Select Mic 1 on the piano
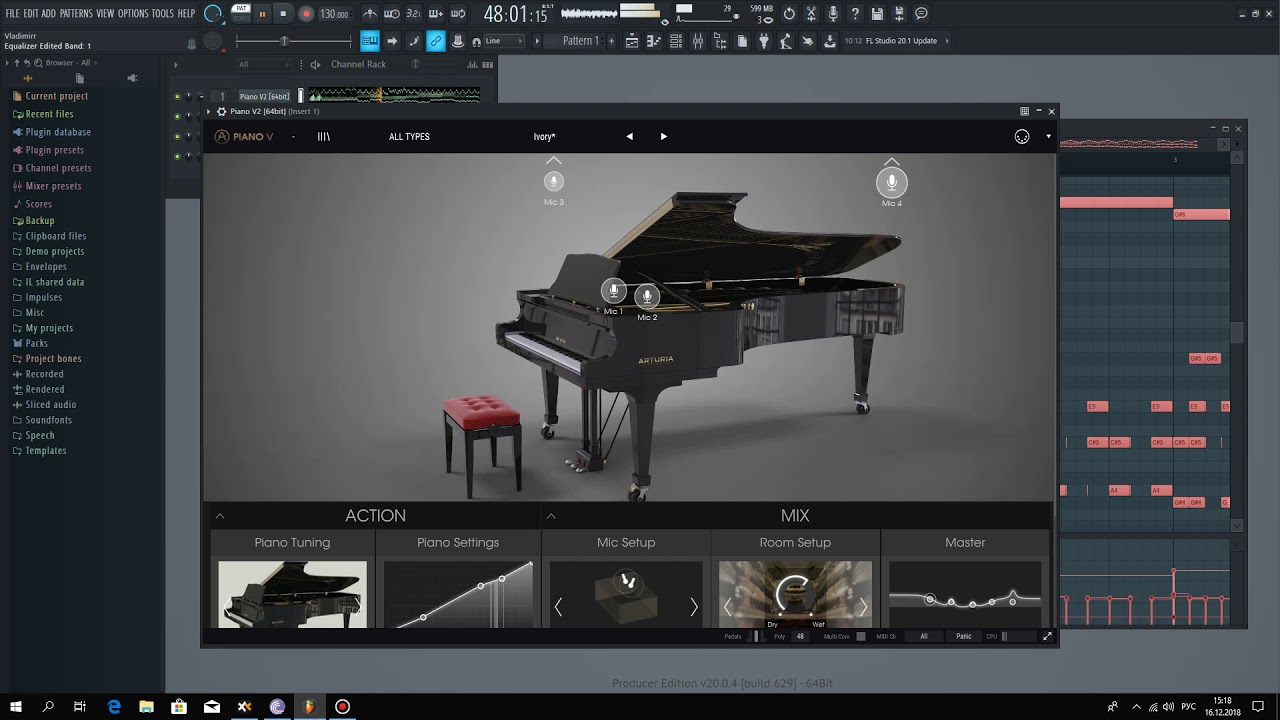 tap(614, 291)
